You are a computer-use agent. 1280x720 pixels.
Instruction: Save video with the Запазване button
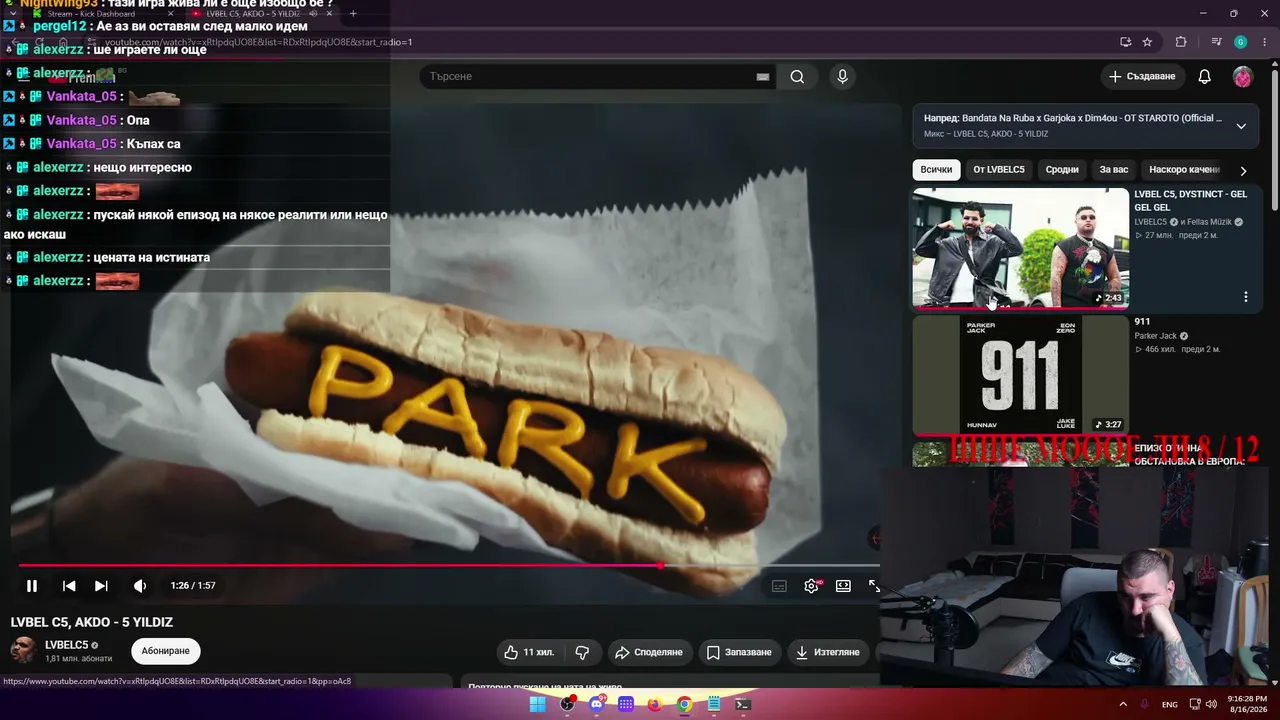pos(739,652)
